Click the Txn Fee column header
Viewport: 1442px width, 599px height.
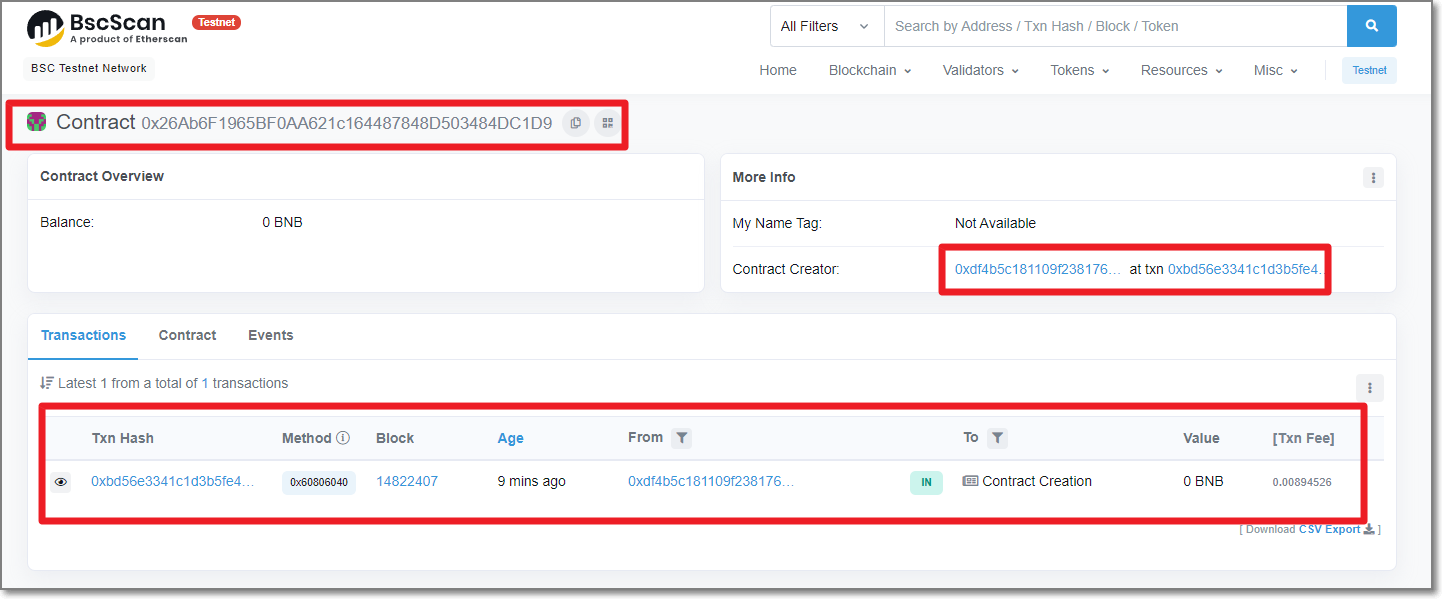pyautogui.click(x=1303, y=438)
